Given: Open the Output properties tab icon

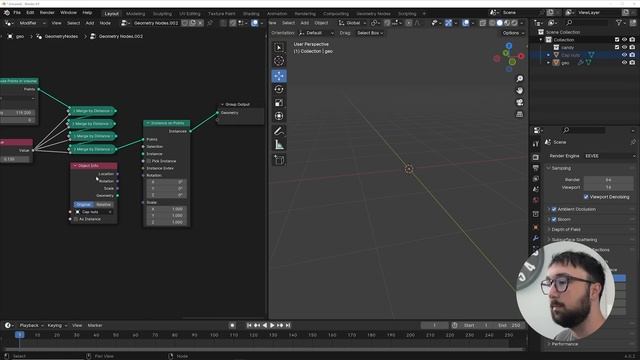Looking at the screenshot, I should [x=536, y=168].
